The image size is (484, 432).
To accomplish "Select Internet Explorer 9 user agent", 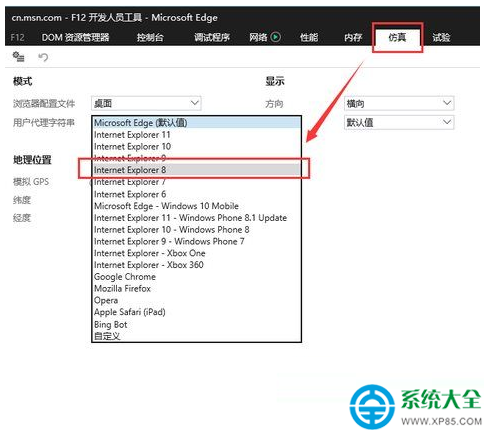I will click(x=196, y=158).
